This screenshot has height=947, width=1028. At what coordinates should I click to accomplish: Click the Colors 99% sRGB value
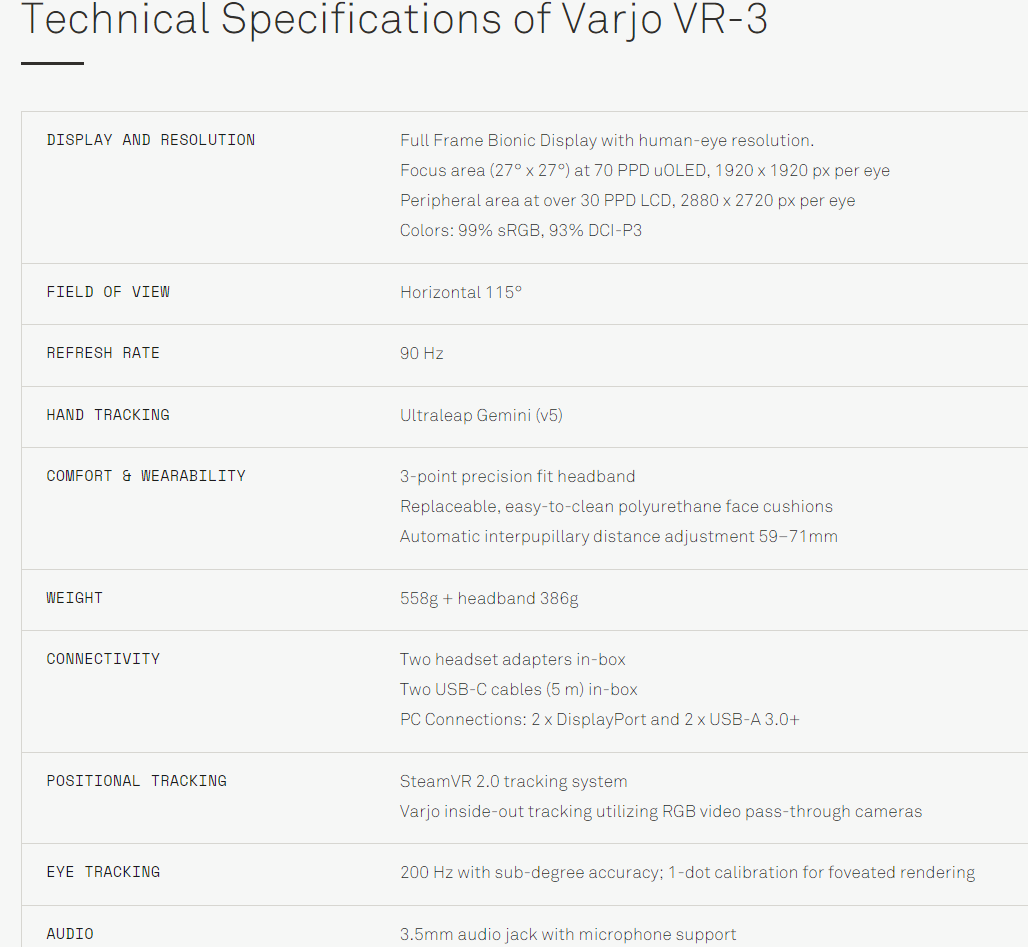521,231
